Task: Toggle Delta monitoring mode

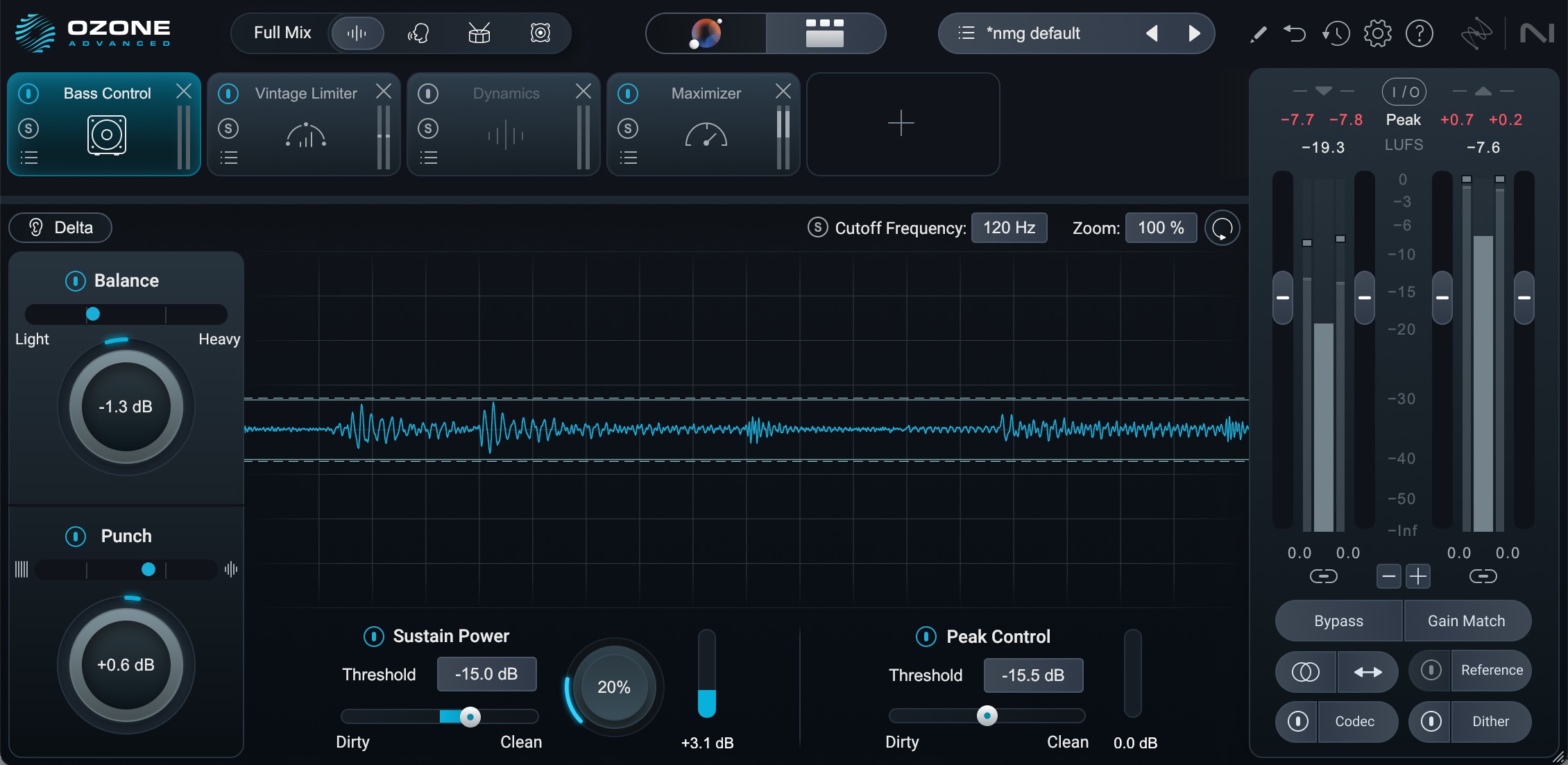Action: point(60,227)
